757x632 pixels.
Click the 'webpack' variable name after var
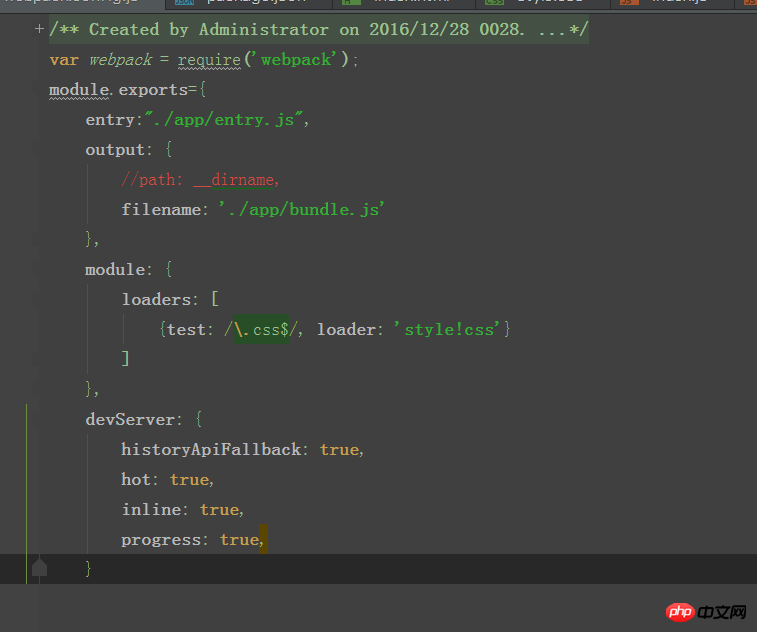click(x=120, y=60)
